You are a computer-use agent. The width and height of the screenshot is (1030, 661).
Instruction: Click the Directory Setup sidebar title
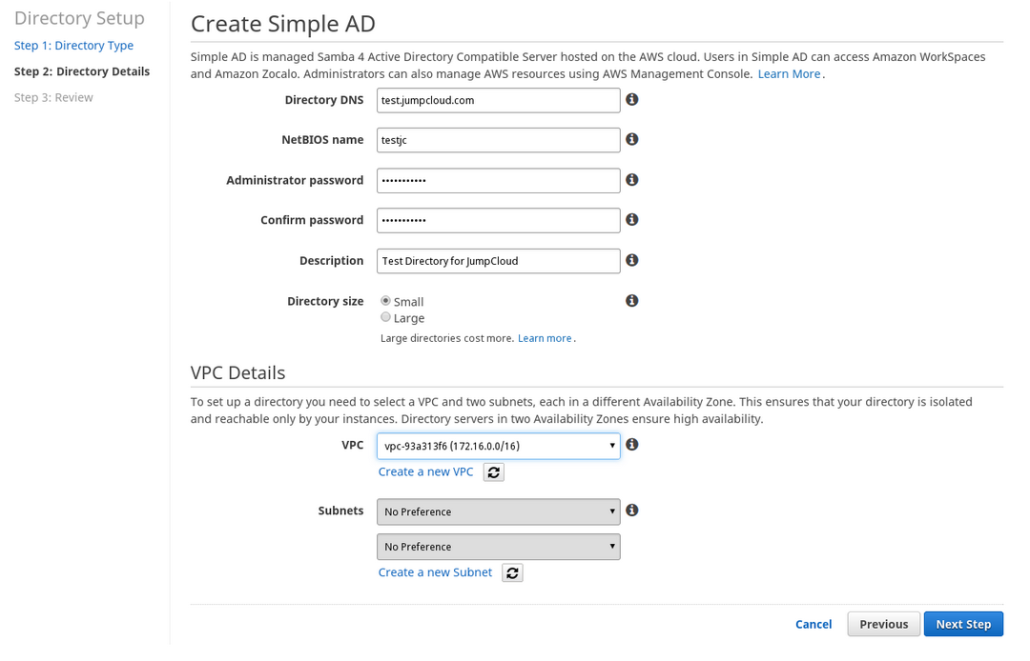pos(79,18)
